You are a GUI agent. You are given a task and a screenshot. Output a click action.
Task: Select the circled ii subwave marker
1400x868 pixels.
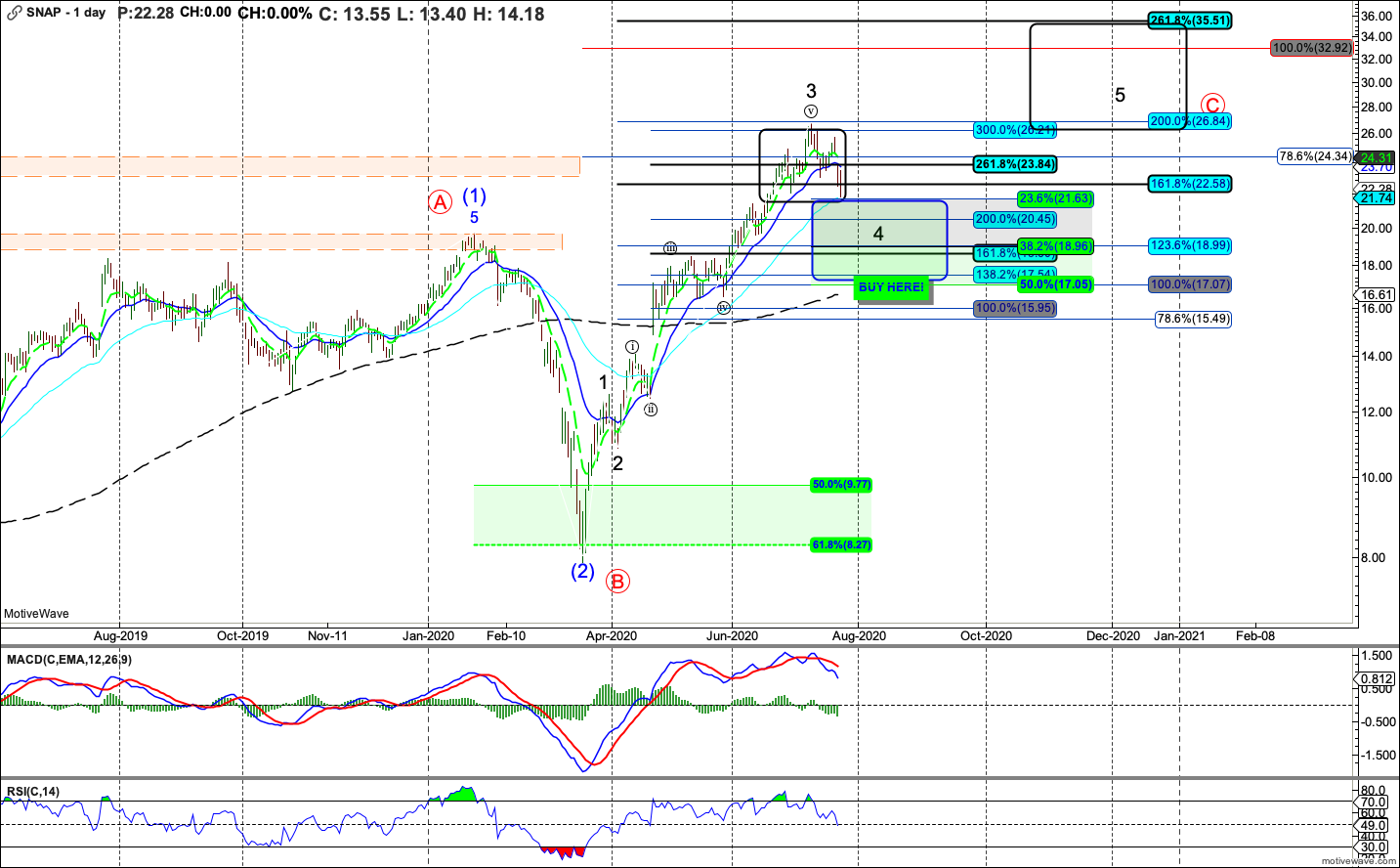[651, 410]
